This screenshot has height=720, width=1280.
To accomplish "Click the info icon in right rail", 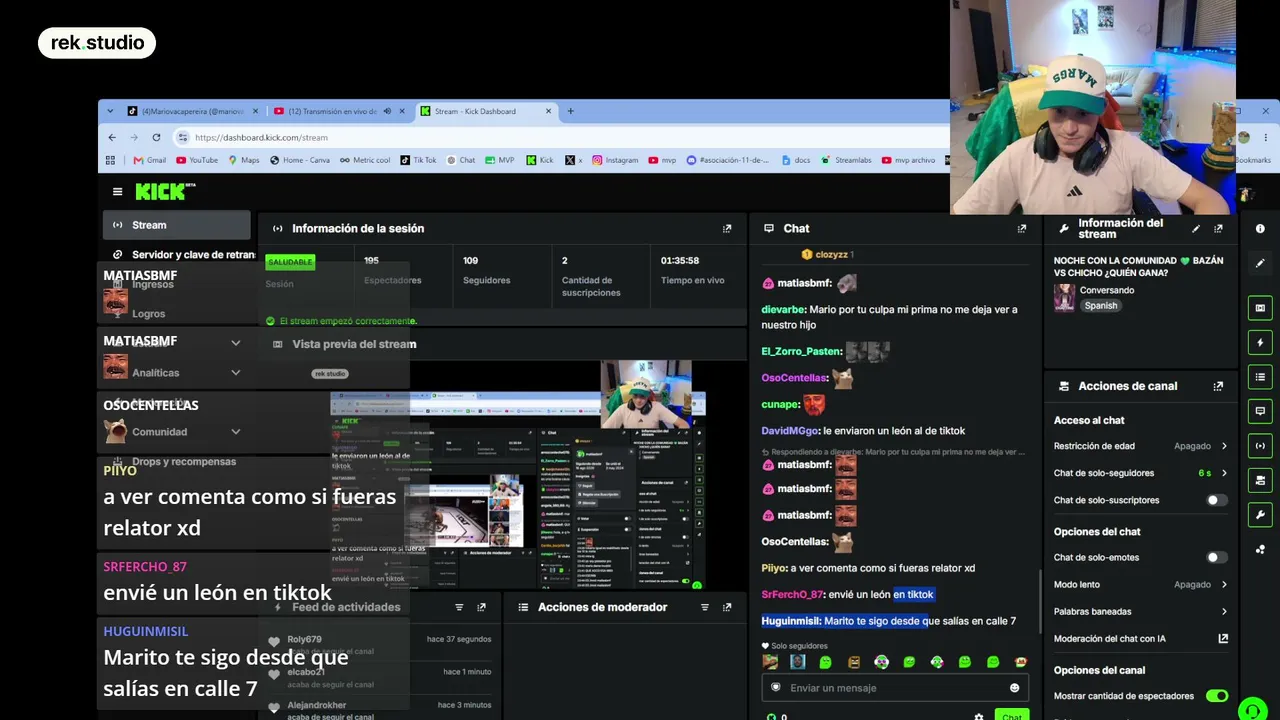I will click(1260, 229).
